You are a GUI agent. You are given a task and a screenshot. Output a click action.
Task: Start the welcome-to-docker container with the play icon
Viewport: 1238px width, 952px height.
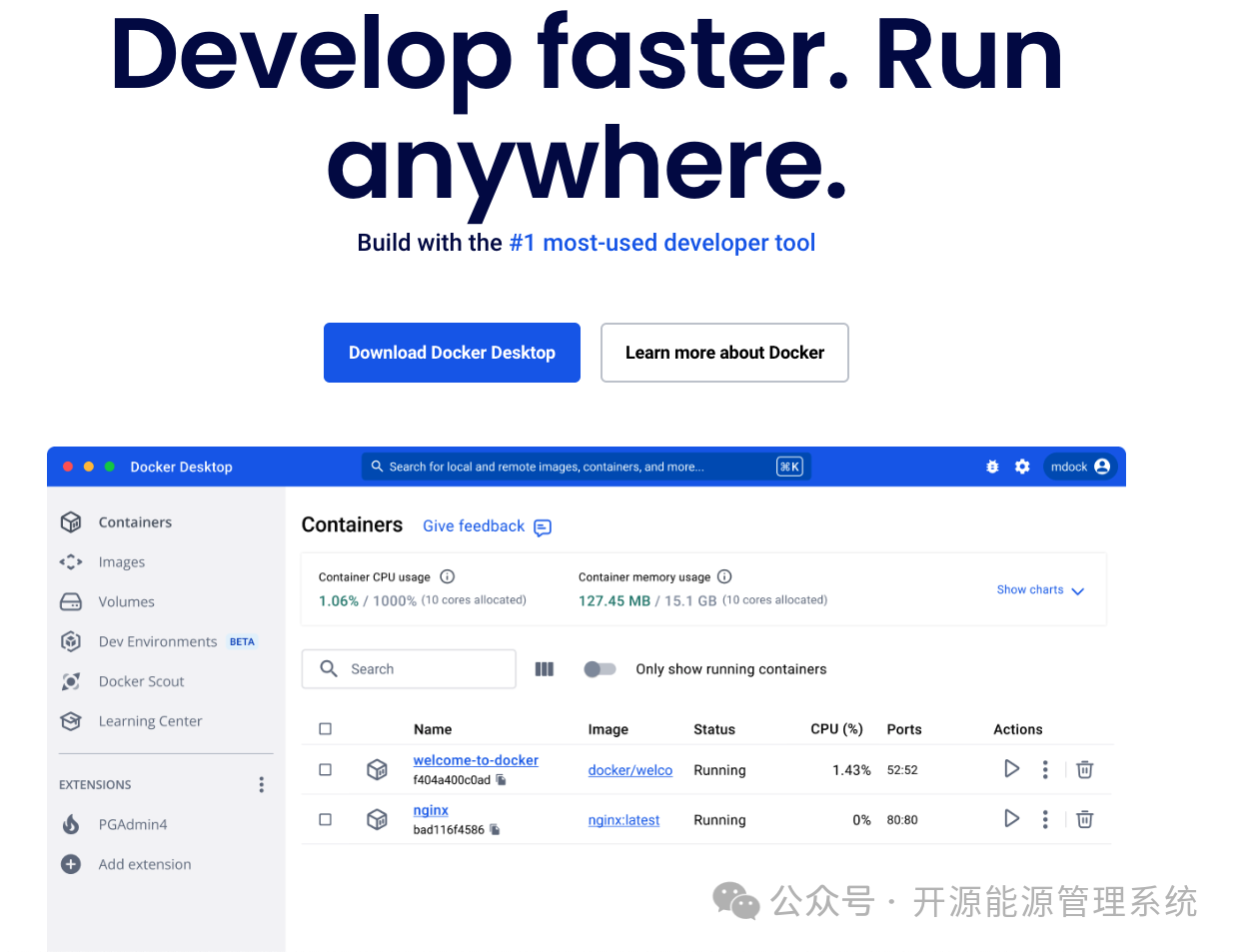click(1011, 768)
